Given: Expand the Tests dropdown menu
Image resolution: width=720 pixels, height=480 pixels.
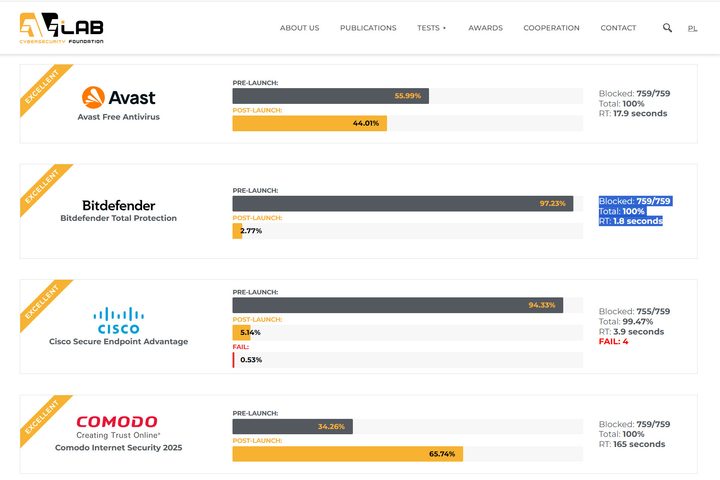Looking at the screenshot, I should click(431, 28).
